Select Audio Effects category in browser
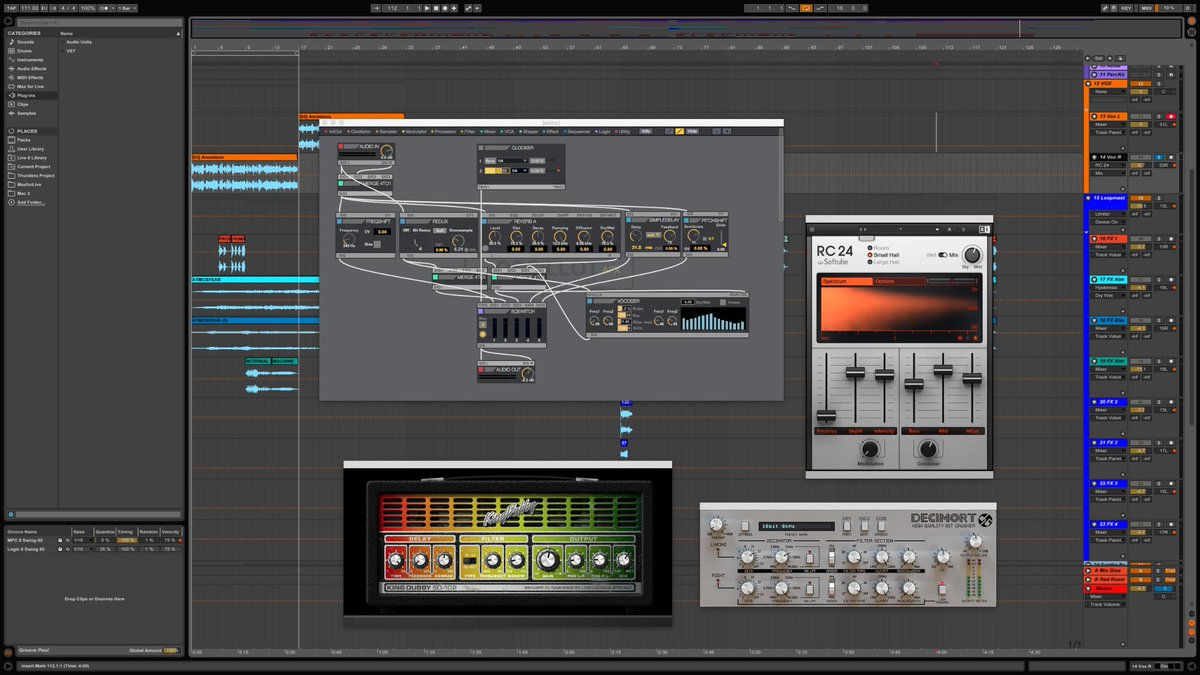The width and height of the screenshot is (1200, 675). pyautogui.click(x=31, y=68)
